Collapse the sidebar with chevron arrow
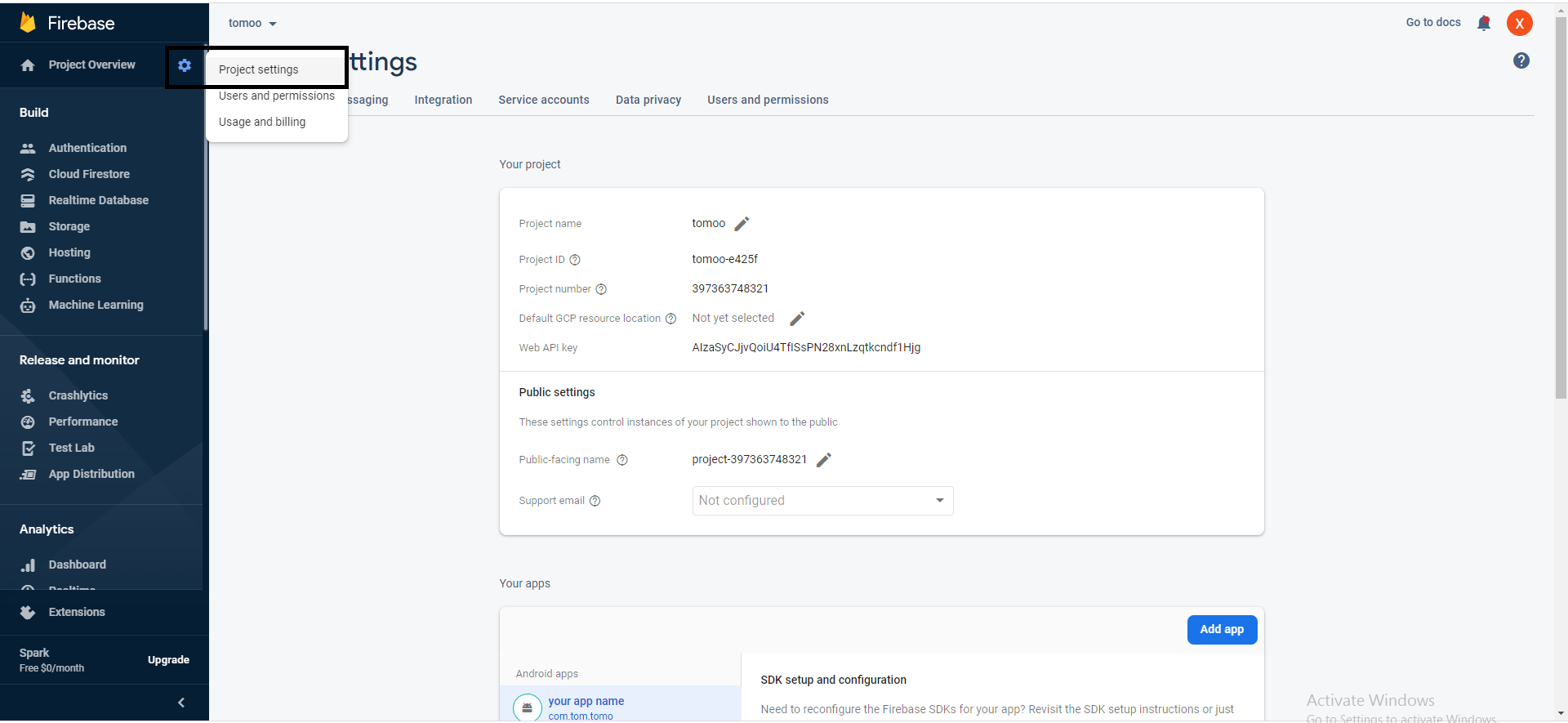Image resolution: width=1568 pixels, height=723 pixels. [181, 703]
